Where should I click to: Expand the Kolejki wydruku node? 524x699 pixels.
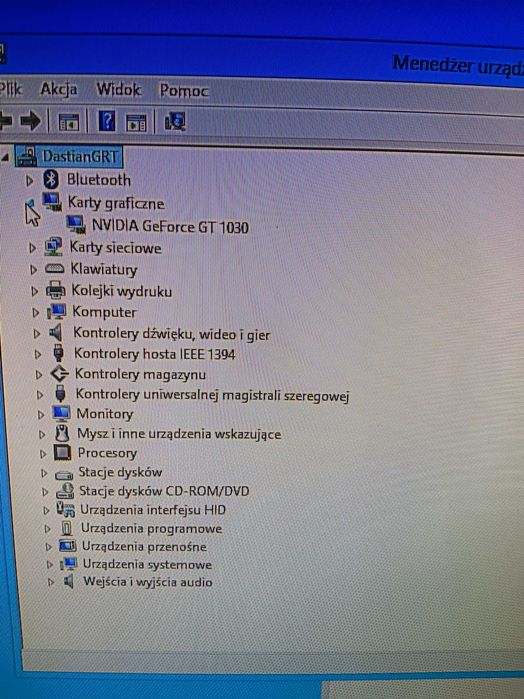point(35,292)
